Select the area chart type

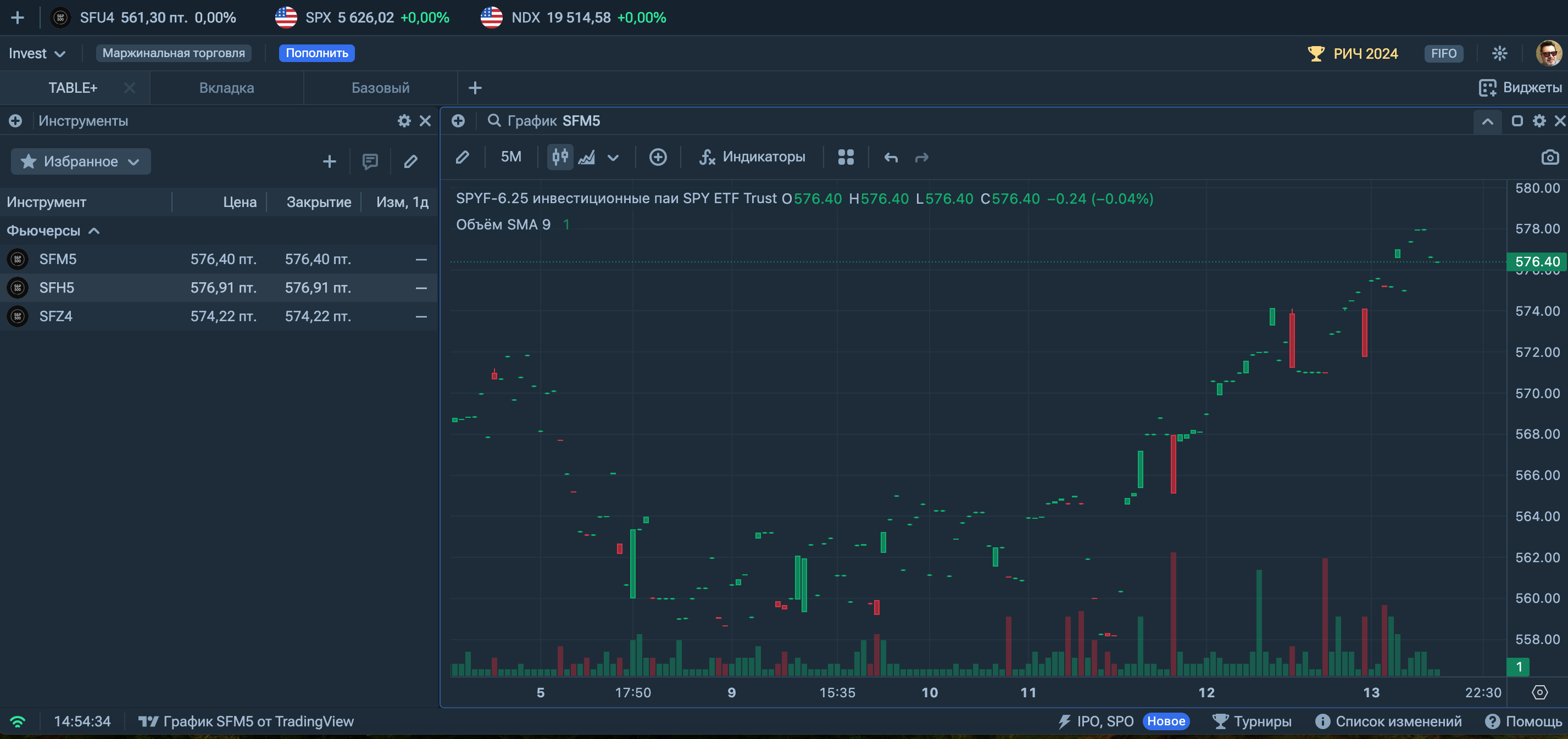[x=587, y=157]
